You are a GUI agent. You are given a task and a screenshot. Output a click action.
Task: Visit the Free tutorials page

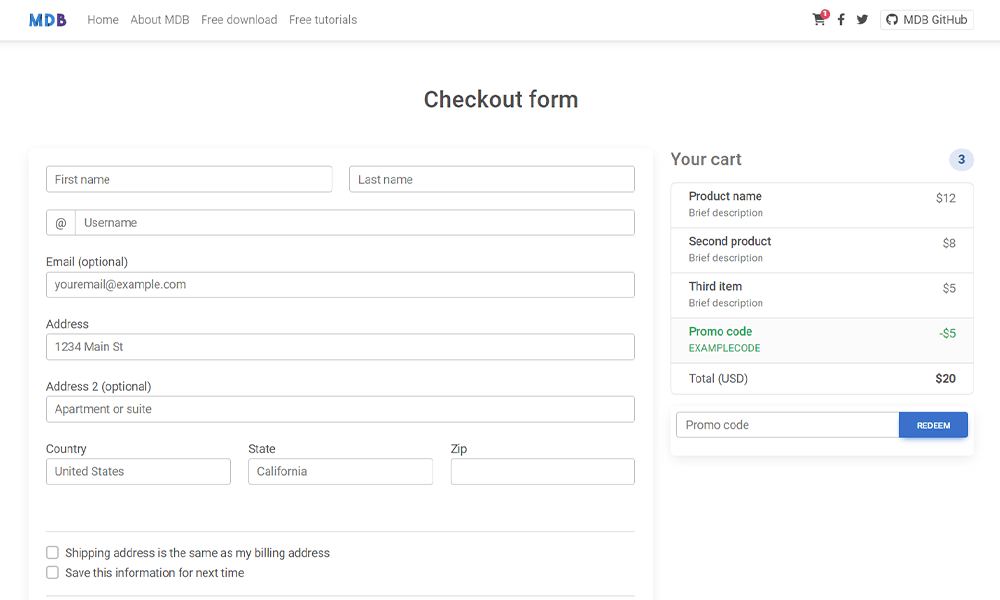(x=322, y=19)
